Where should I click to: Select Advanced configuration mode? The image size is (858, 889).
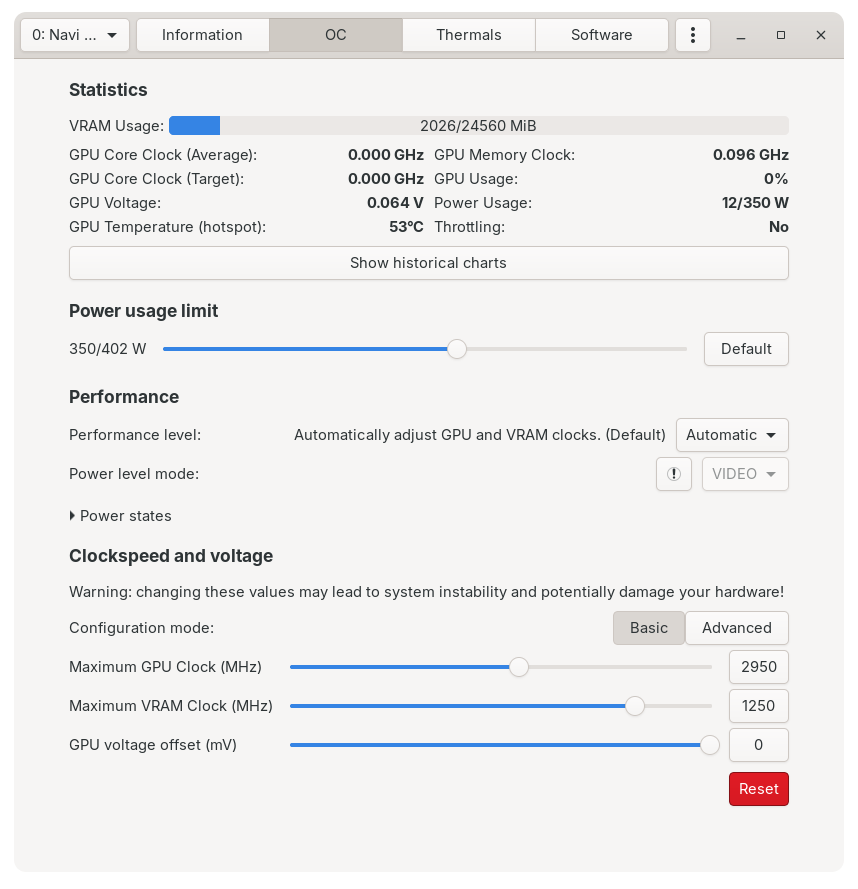[x=737, y=628]
